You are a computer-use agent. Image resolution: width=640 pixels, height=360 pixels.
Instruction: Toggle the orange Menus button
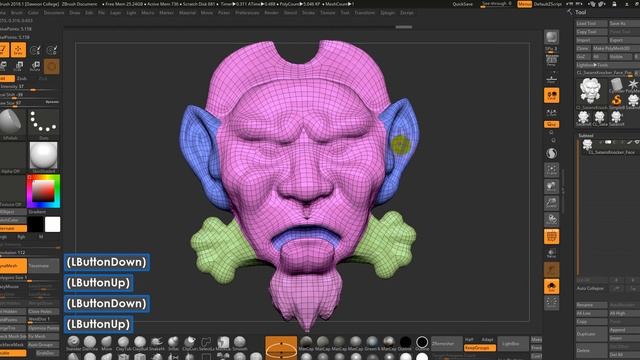pyautogui.click(x=524, y=4)
